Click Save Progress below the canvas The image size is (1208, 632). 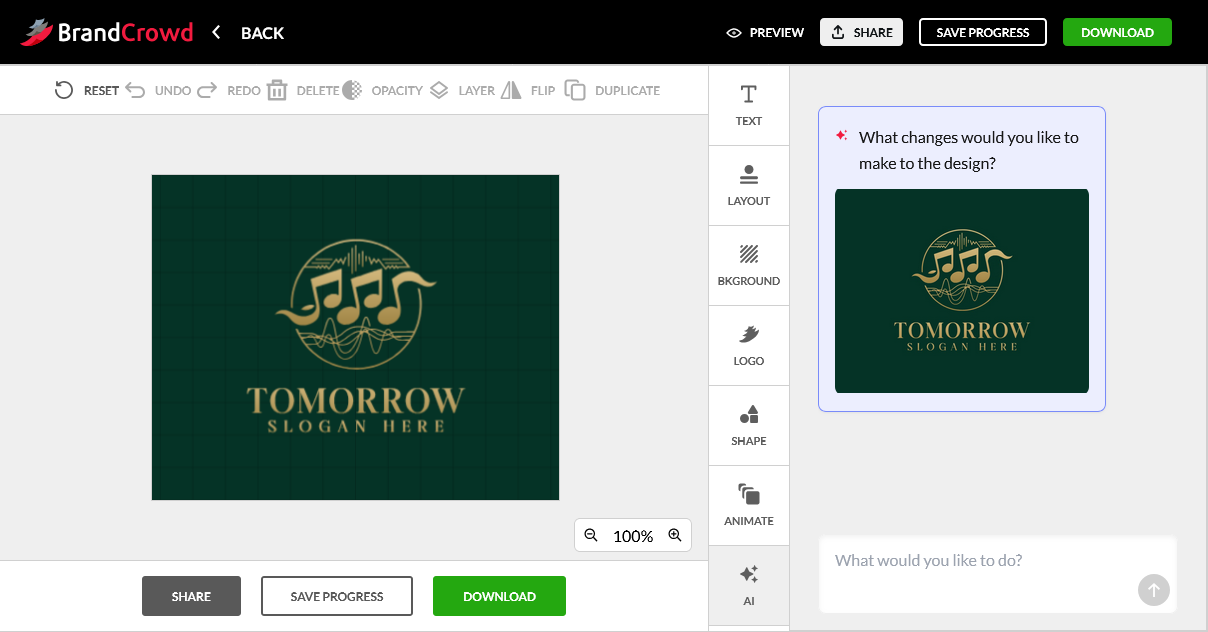pyautogui.click(x=337, y=596)
